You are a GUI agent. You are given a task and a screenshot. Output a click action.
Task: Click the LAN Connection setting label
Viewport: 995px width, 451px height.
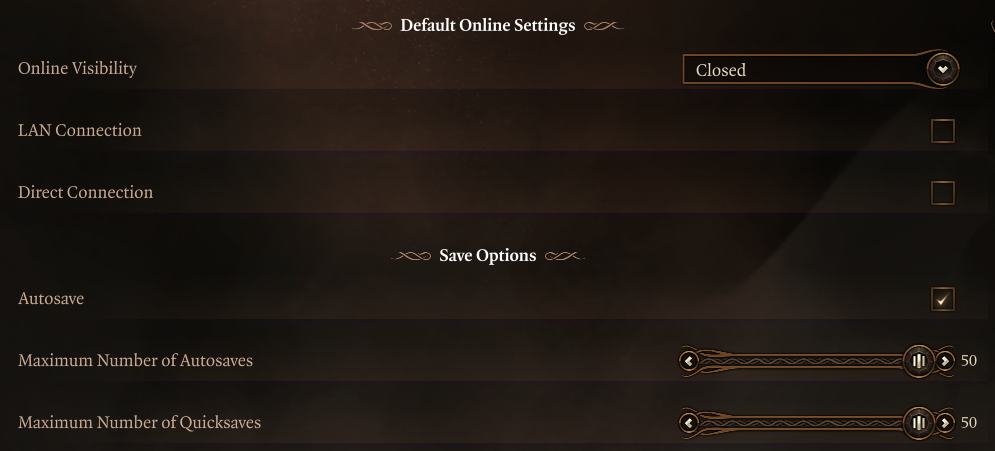click(80, 131)
